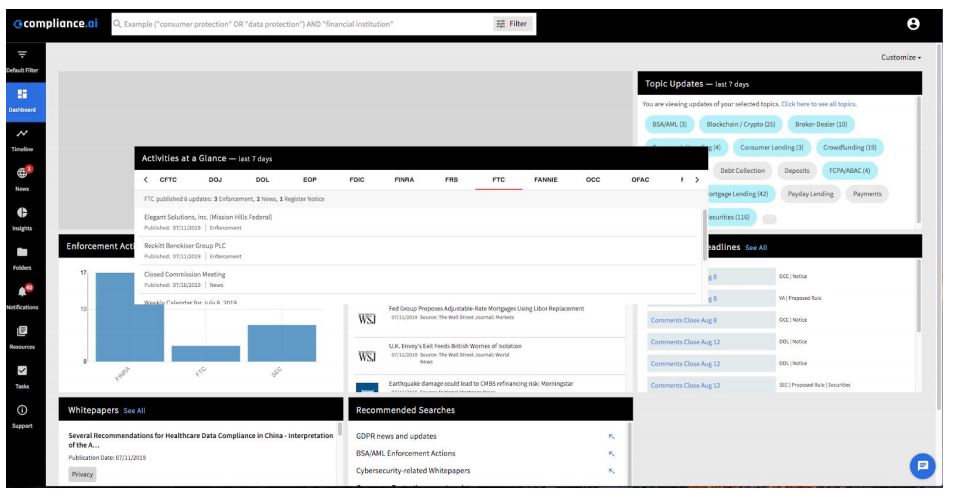Switch to the EOP tab
The height and width of the screenshot is (499, 954).
click(310, 180)
